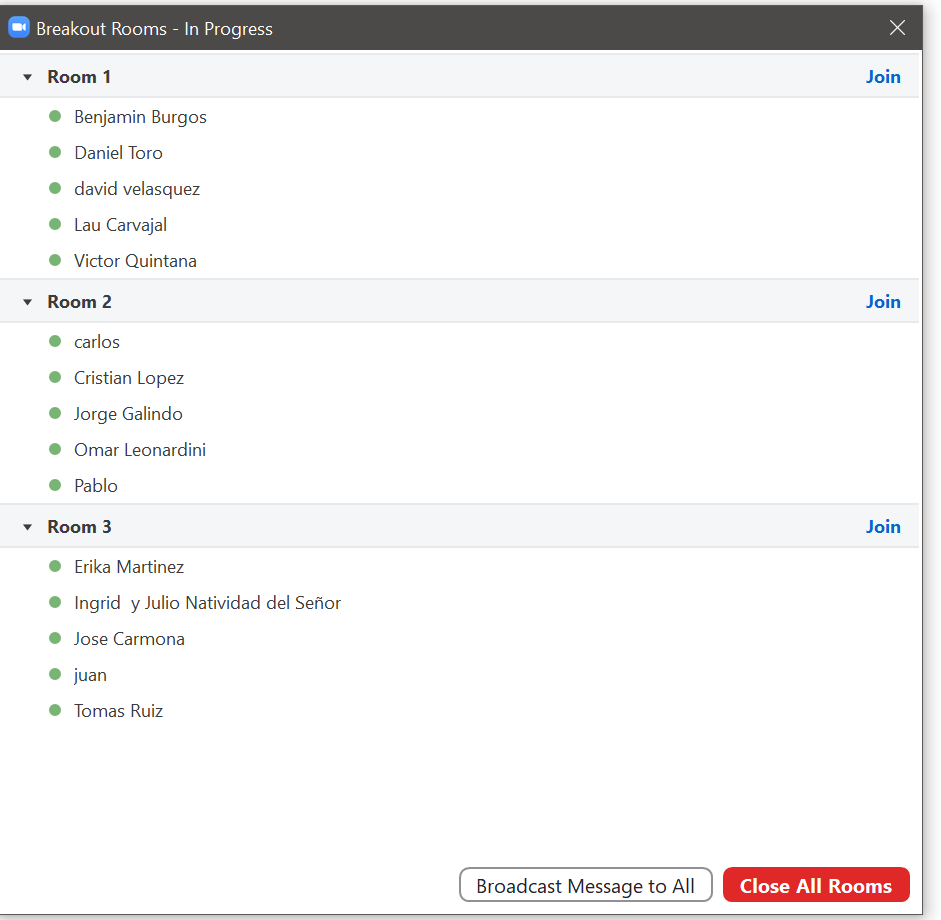Select Victor Quintana in the list
This screenshot has width=941, height=920.
[x=135, y=261]
